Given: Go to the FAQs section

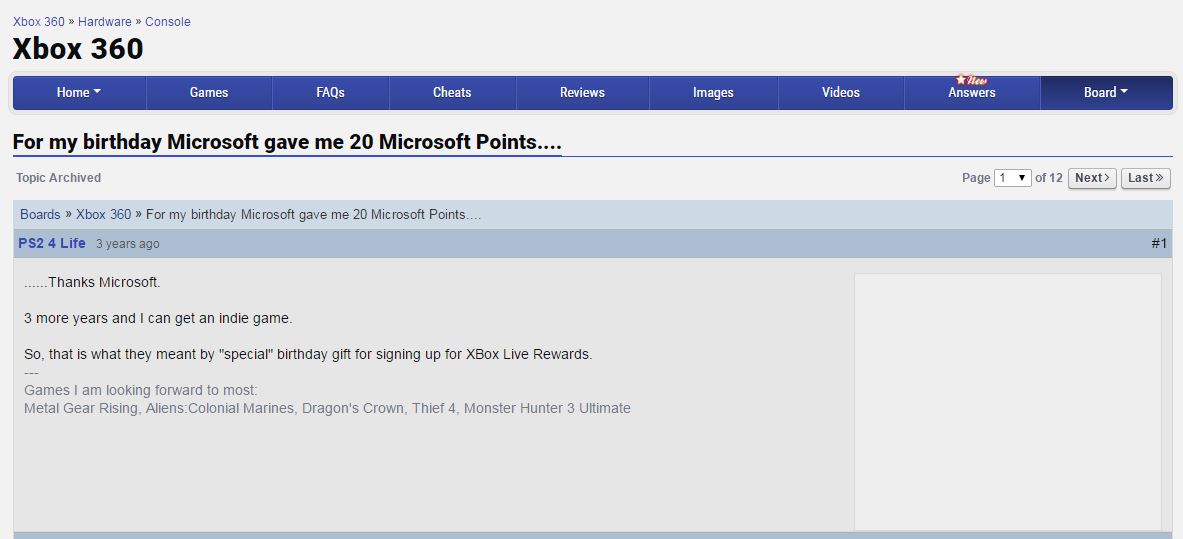Looking at the screenshot, I should click(330, 93).
